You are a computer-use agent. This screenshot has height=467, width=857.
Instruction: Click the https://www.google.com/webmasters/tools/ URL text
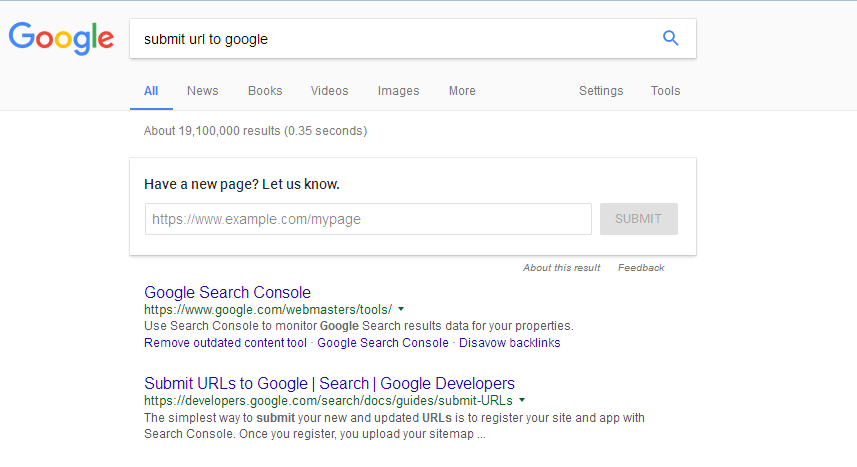tap(268, 310)
